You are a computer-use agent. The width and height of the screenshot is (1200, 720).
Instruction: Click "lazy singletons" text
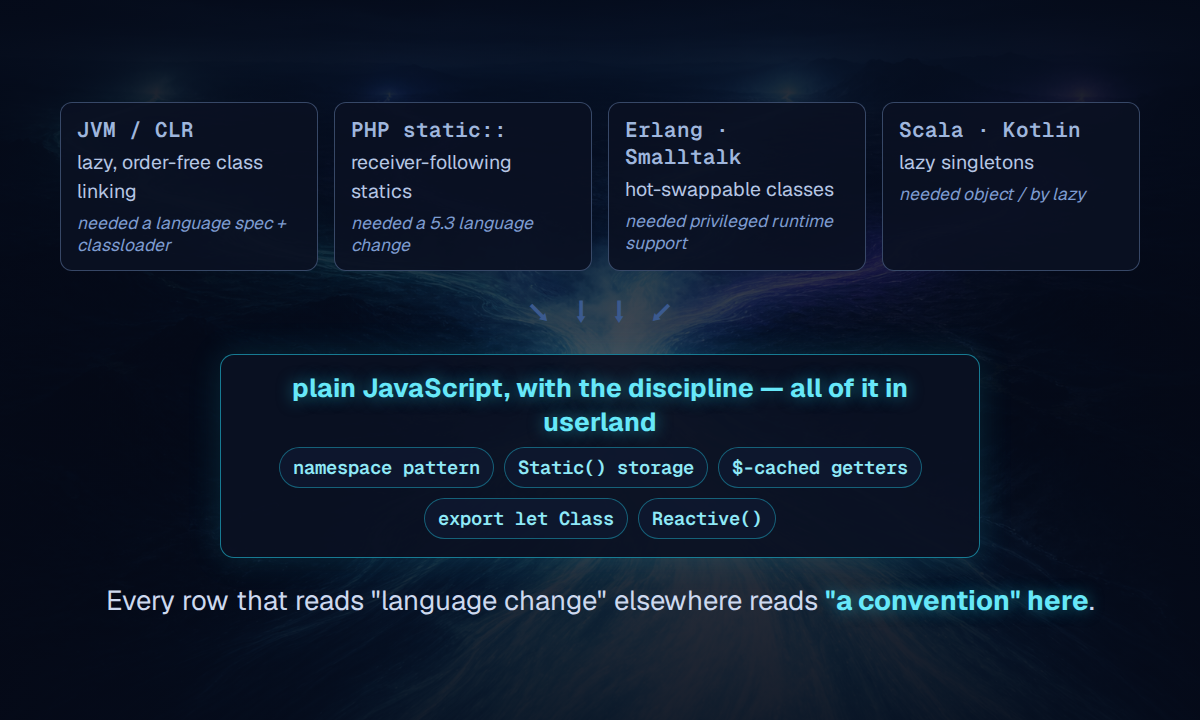966,162
